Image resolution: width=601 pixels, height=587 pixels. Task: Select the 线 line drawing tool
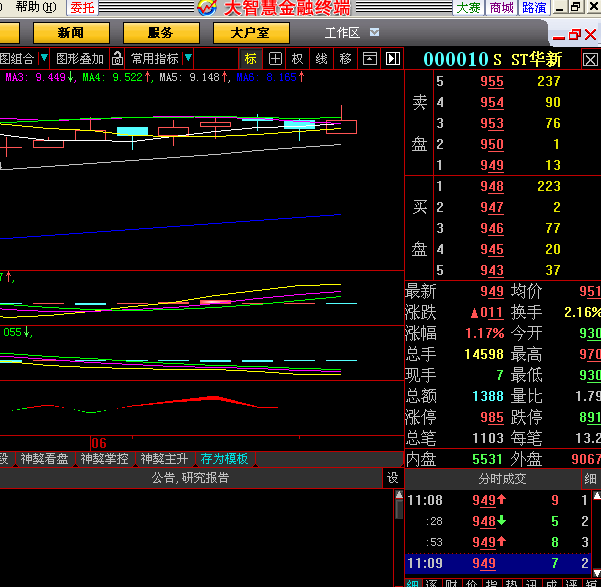coord(321,59)
